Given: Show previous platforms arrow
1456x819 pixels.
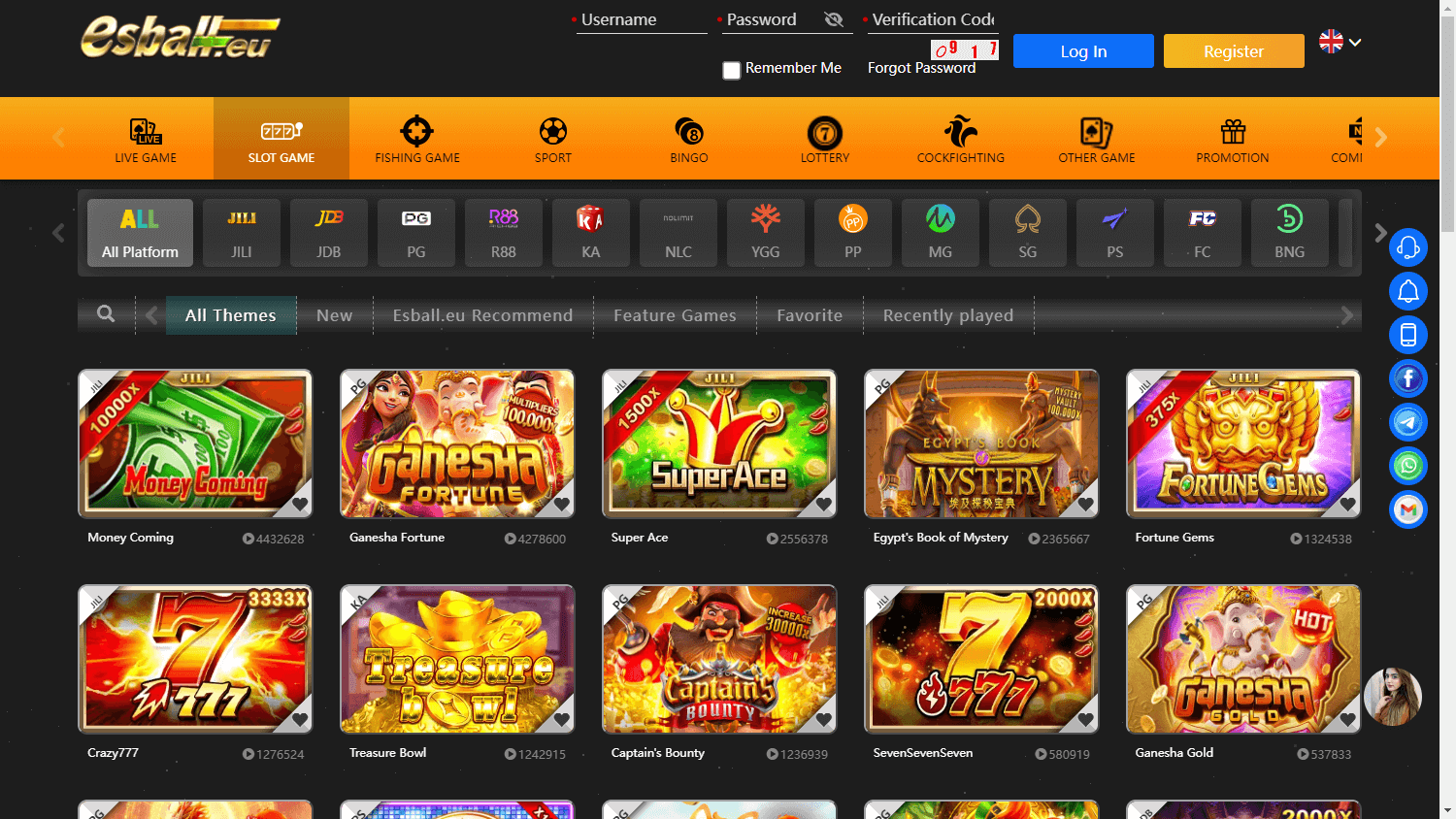Looking at the screenshot, I should coord(58,233).
